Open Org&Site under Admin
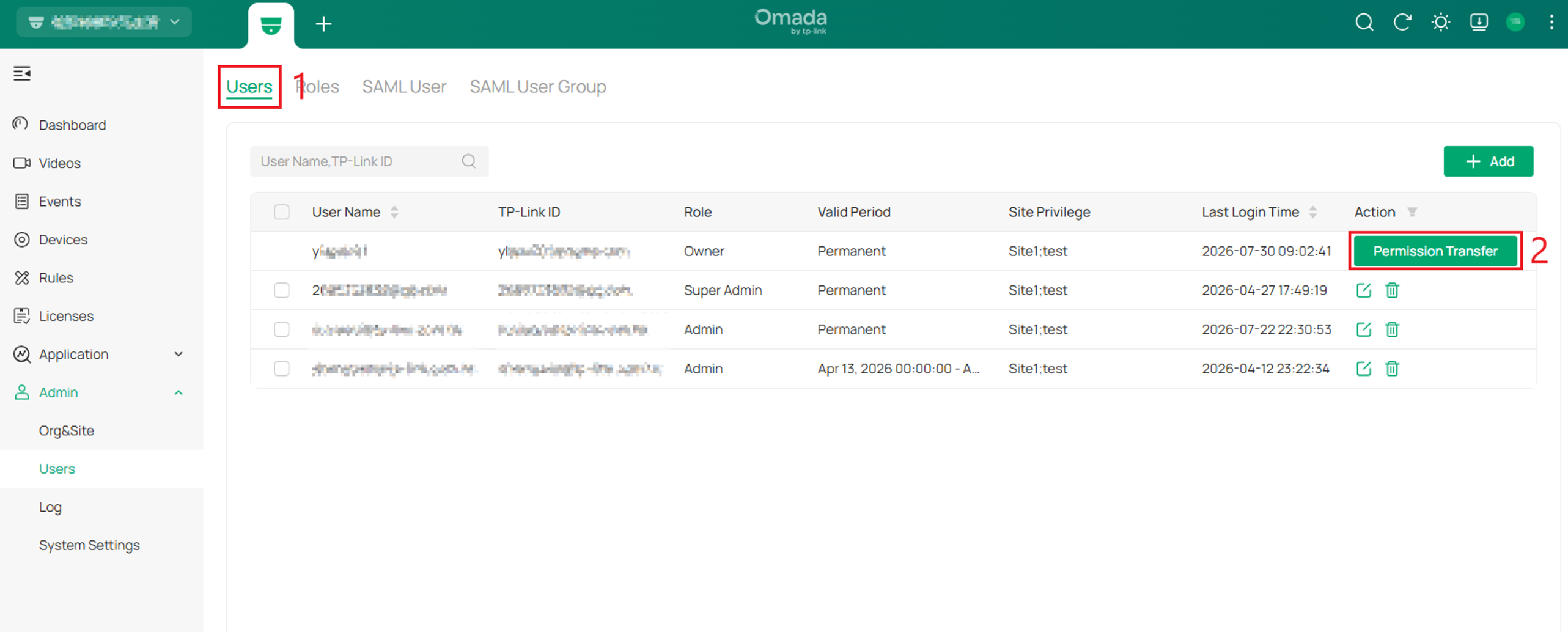 click(x=67, y=430)
